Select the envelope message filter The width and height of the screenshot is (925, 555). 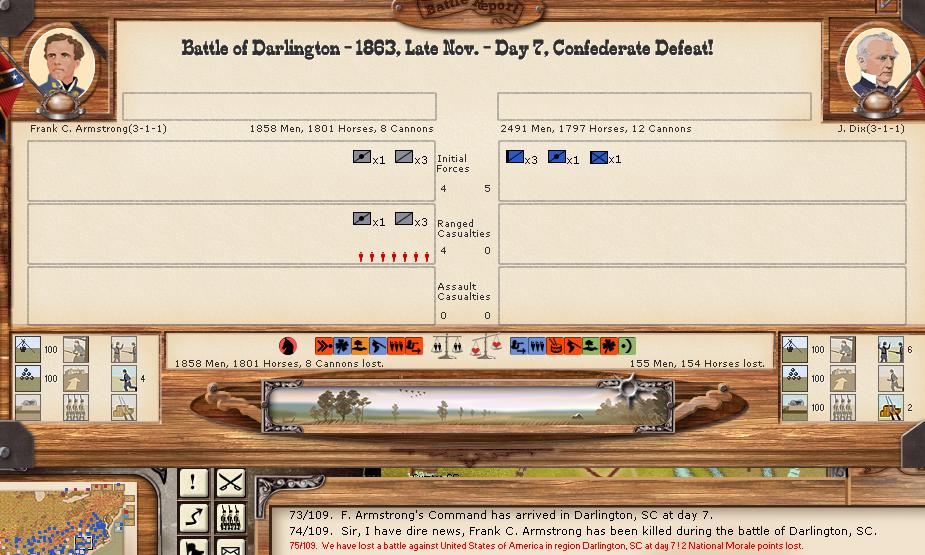click(231, 546)
